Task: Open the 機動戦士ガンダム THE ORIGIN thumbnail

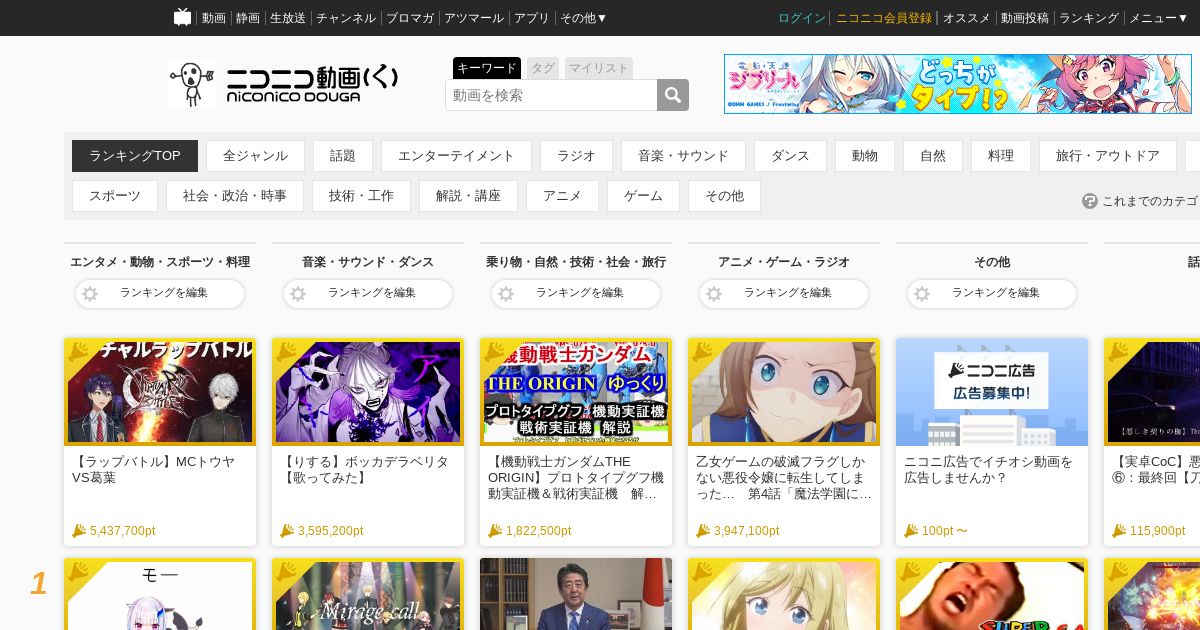Action: point(576,392)
